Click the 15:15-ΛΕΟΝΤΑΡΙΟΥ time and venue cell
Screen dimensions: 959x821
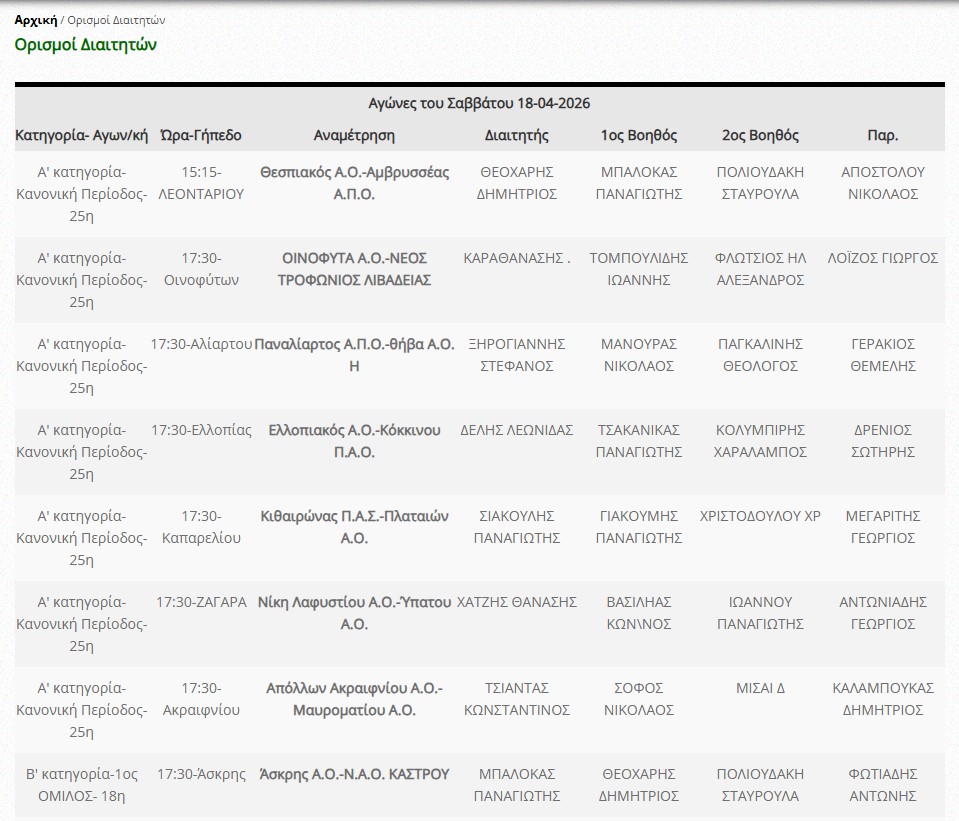[201, 183]
